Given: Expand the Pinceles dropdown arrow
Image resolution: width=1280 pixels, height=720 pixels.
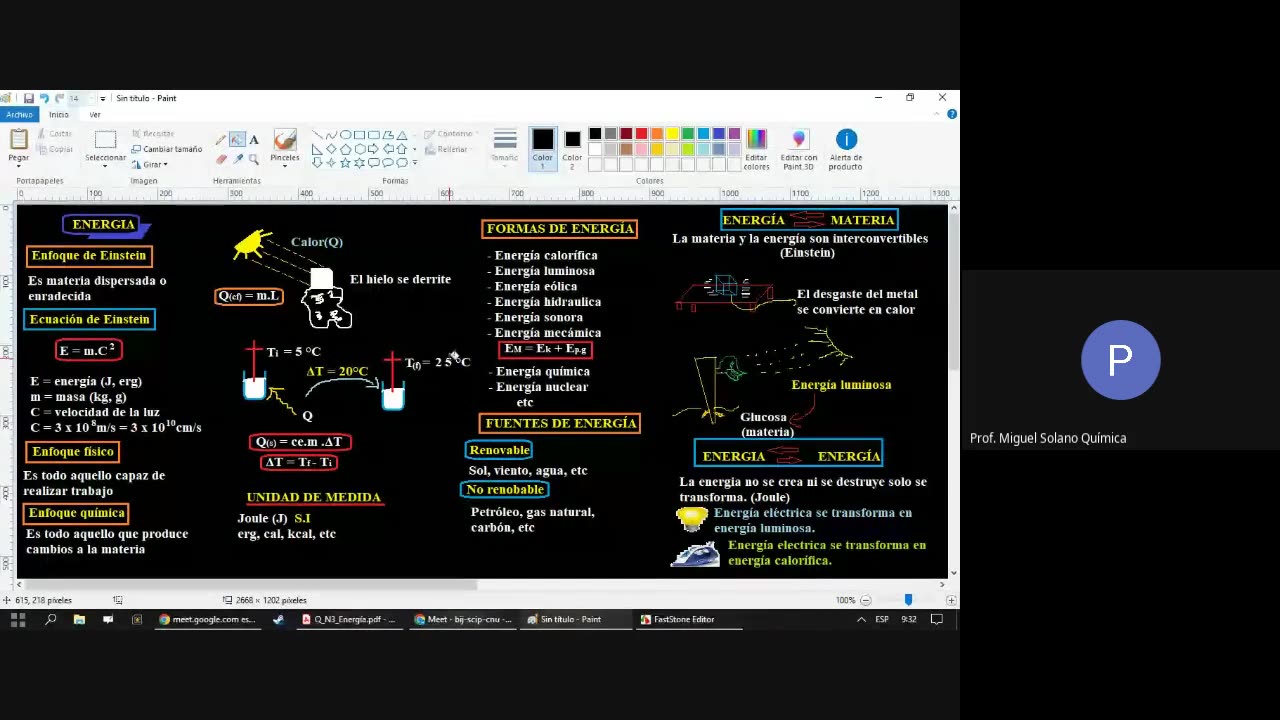Looking at the screenshot, I should [285, 166].
